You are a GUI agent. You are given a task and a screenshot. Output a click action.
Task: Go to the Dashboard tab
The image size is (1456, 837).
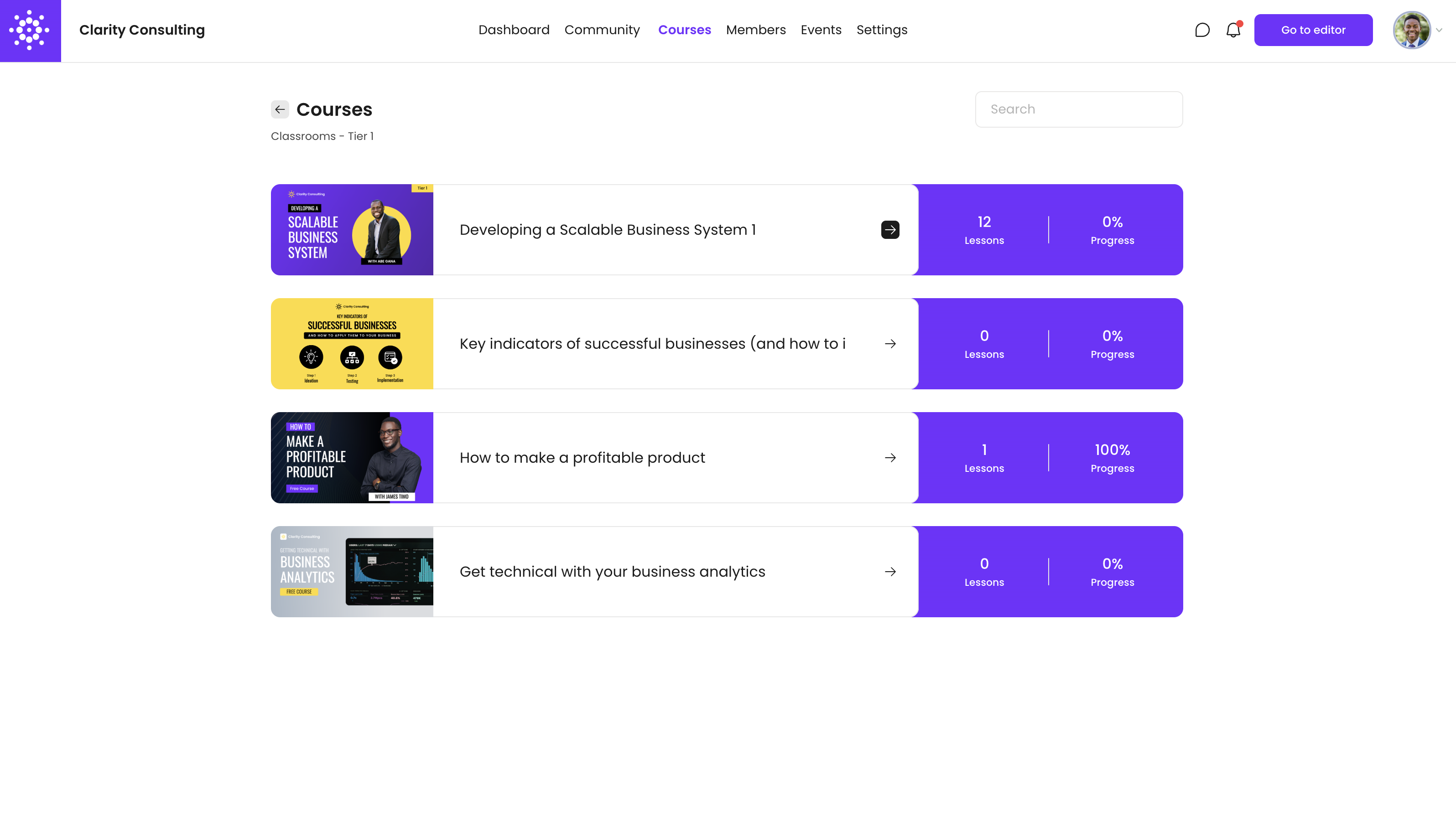tap(514, 30)
